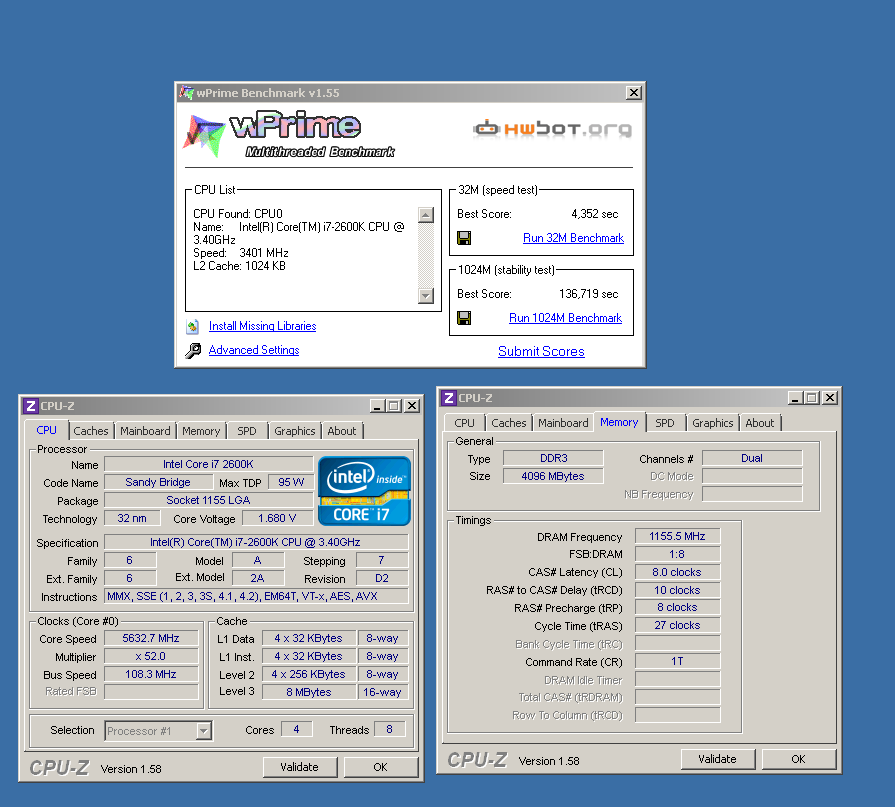Click the Core Voltage value 1.680 V
This screenshot has height=807, width=895.
(277, 518)
